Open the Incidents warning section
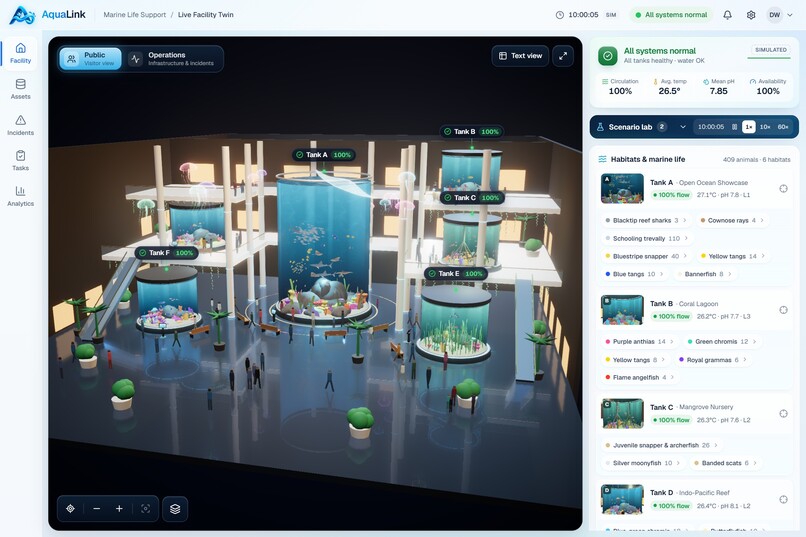The image size is (806, 537). pos(20,125)
